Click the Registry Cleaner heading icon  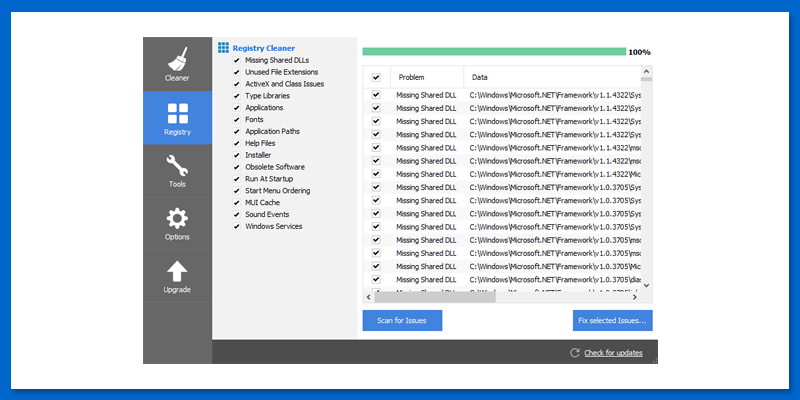[x=223, y=47]
